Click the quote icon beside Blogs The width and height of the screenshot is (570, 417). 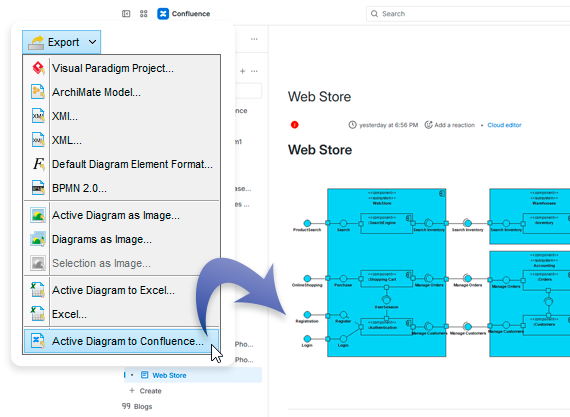126,406
